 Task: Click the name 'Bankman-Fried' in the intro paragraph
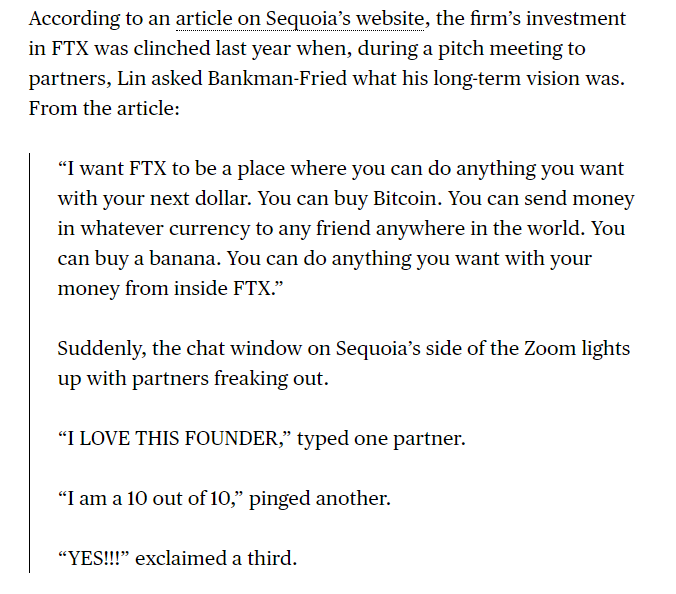[277, 78]
